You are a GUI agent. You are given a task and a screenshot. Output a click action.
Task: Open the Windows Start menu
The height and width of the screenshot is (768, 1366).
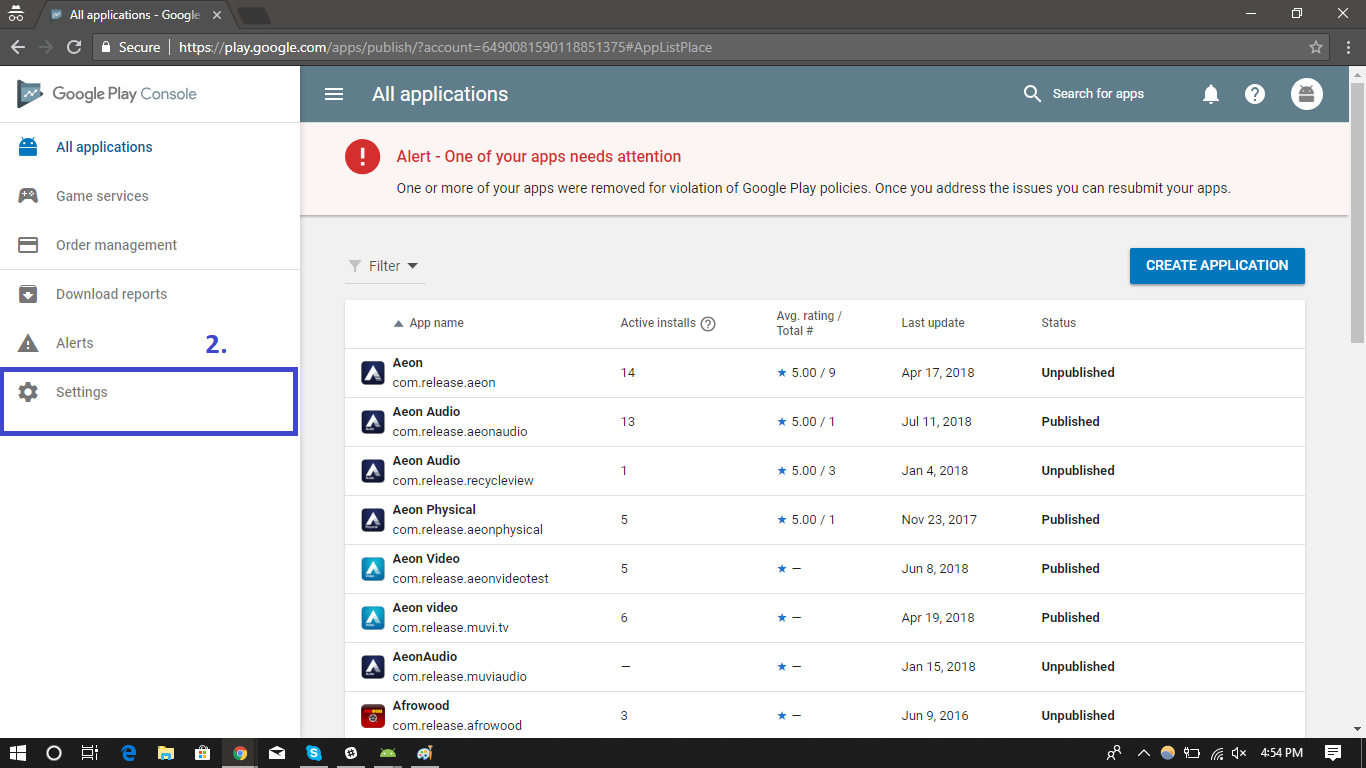pyautogui.click(x=17, y=753)
